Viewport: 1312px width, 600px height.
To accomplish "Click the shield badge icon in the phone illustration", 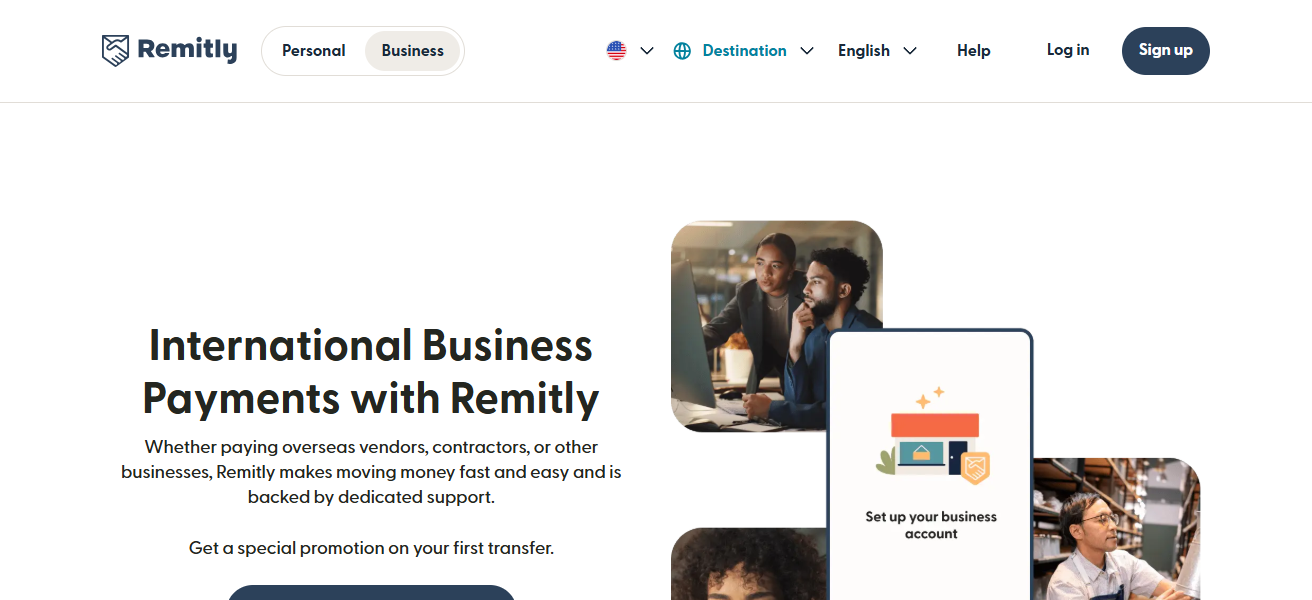I will tap(973, 468).
